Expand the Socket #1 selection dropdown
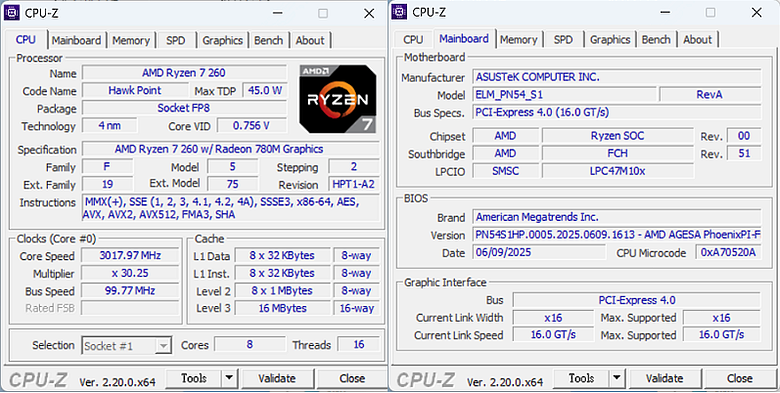Viewport: 780px width, 393px height. coord(163,346)
